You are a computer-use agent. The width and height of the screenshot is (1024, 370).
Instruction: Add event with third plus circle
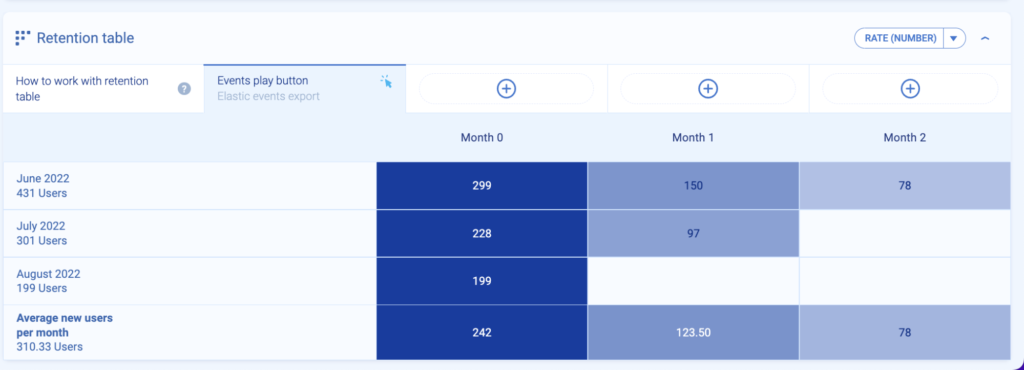910,89
